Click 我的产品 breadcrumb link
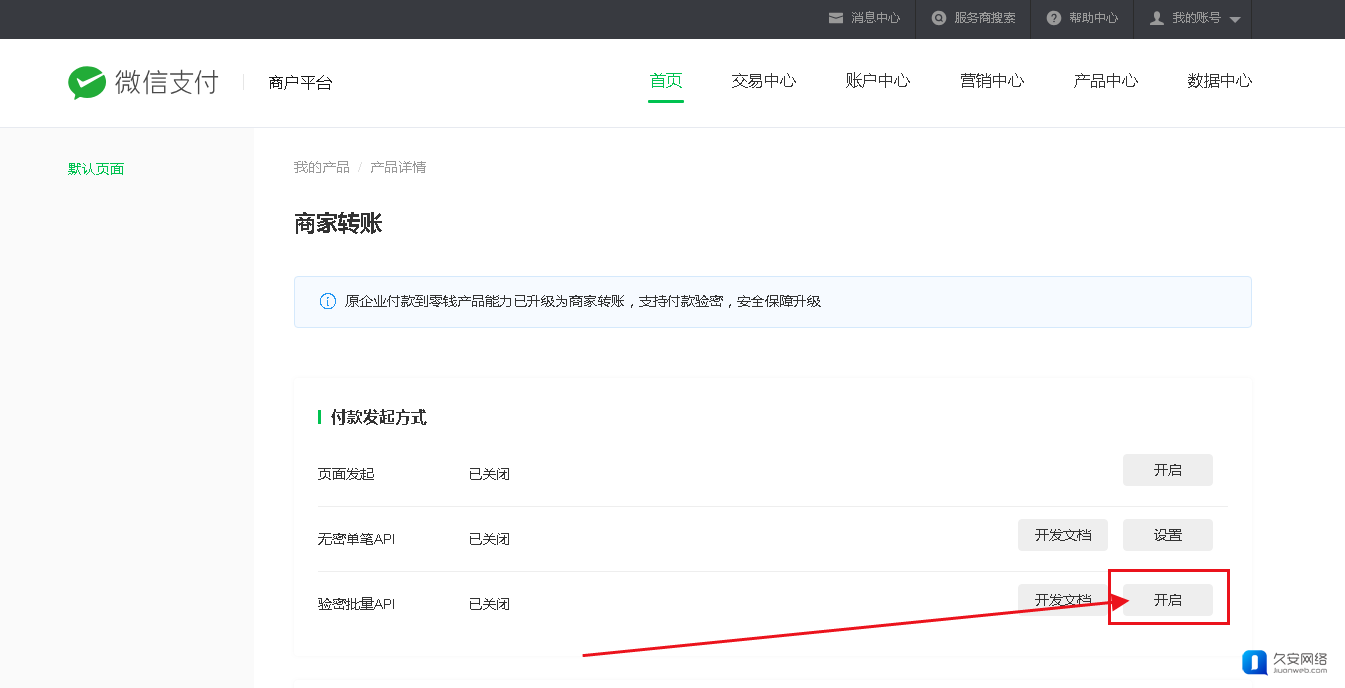 tap(321, 167)
